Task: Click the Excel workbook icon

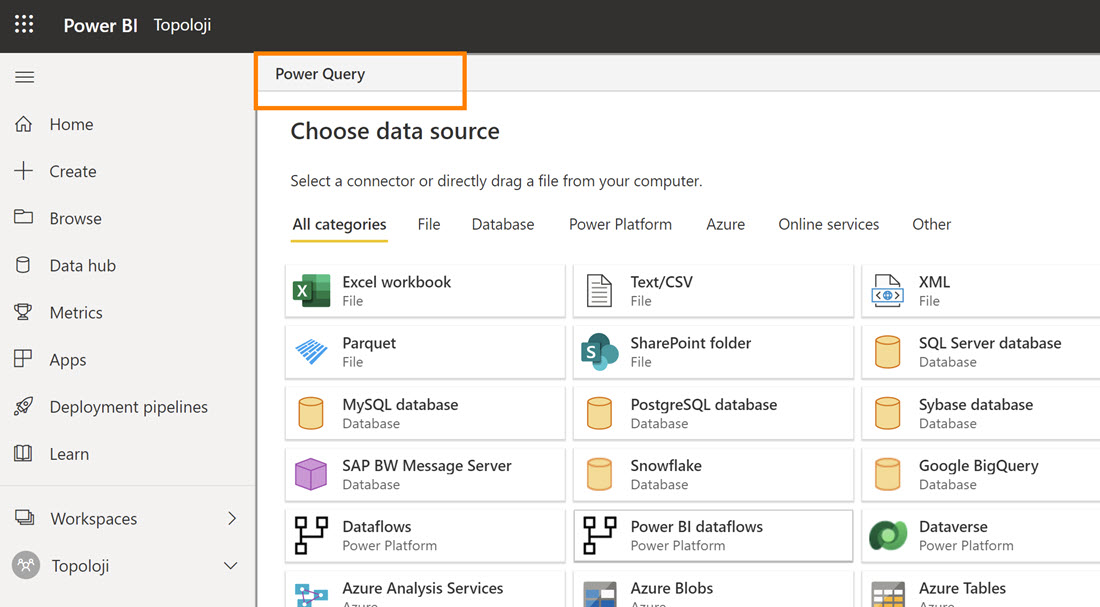Action: pos(311,291)
